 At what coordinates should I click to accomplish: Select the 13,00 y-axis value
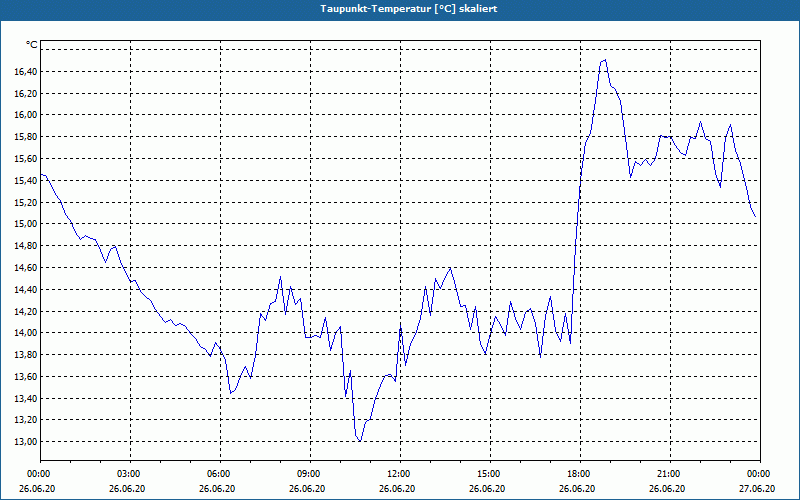tap(26, 441)
